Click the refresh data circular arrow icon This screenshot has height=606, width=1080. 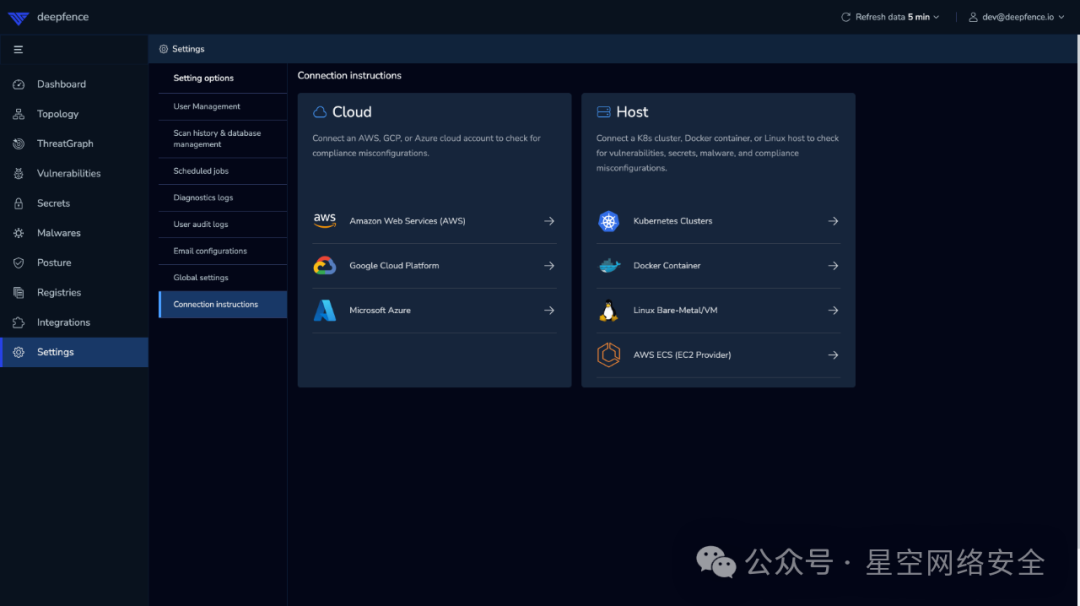846,17
